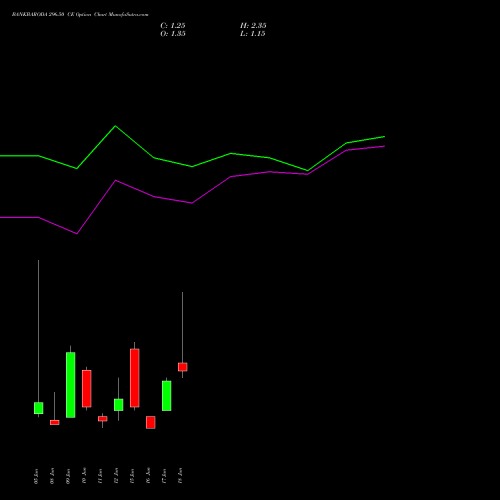Screen dimensions: 500x500
Task: Click the 15 Jan date label
Action: (x=132, y=476)
